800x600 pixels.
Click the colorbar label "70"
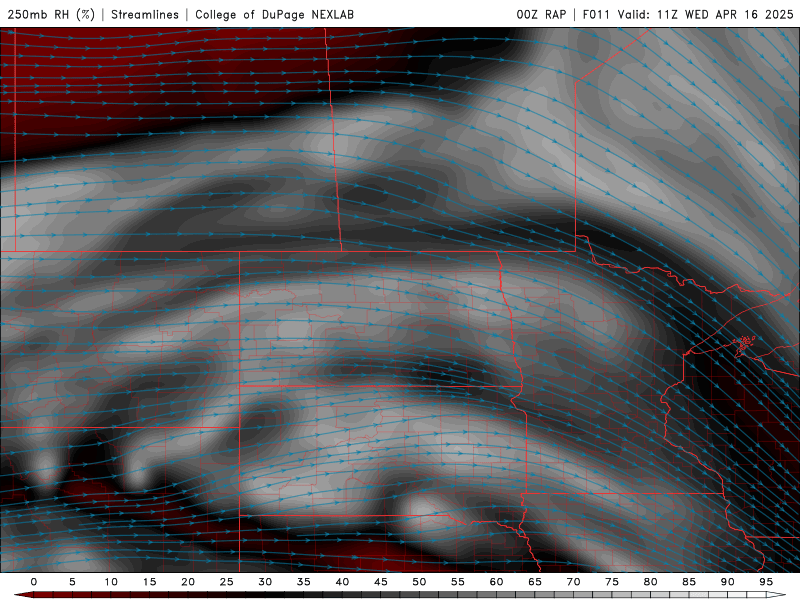point(573,582)
